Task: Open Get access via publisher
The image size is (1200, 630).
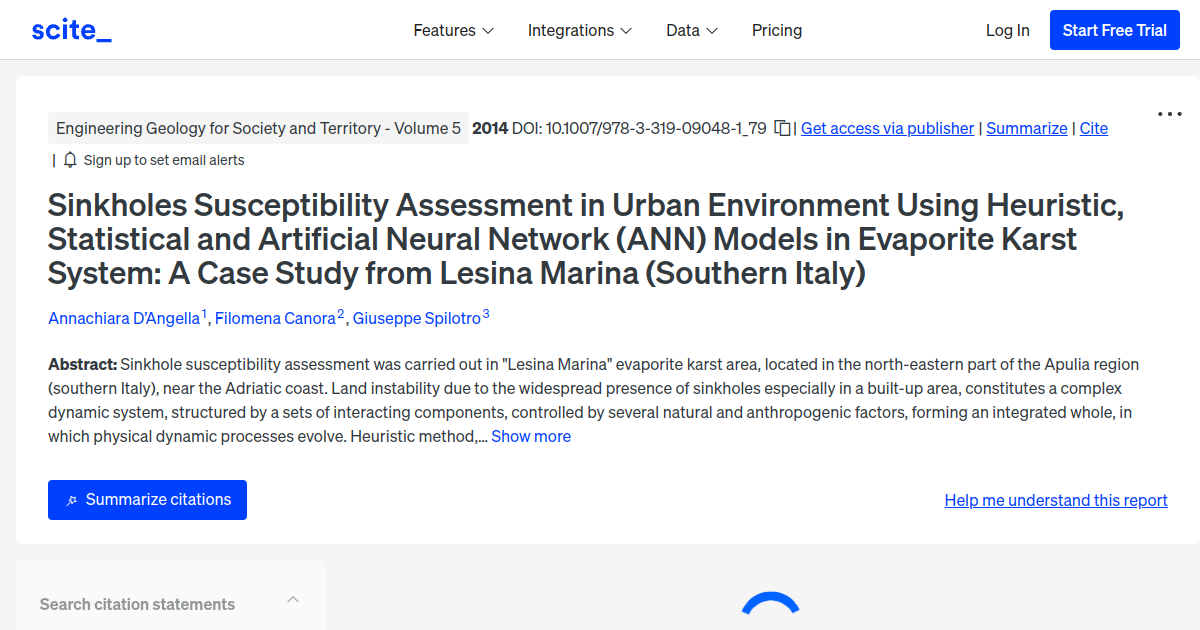Action: coord(887,128)
